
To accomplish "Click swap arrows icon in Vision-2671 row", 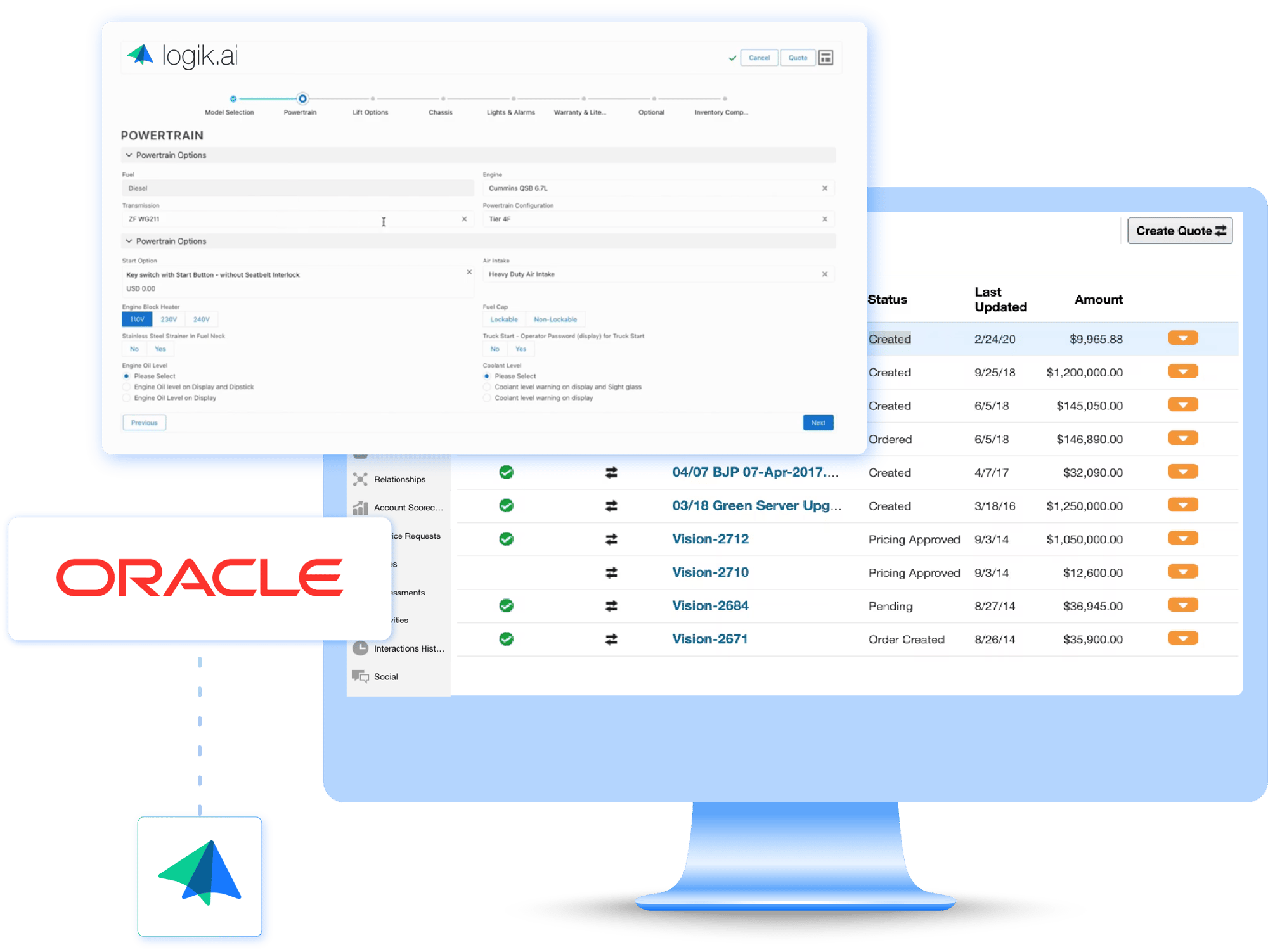I will [x=611, y=640].
